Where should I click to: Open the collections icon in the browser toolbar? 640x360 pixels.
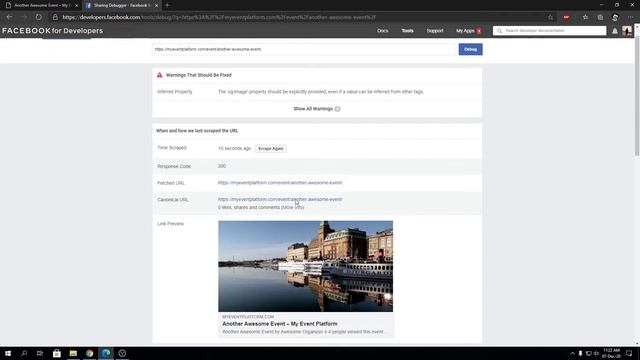[600, 17]
